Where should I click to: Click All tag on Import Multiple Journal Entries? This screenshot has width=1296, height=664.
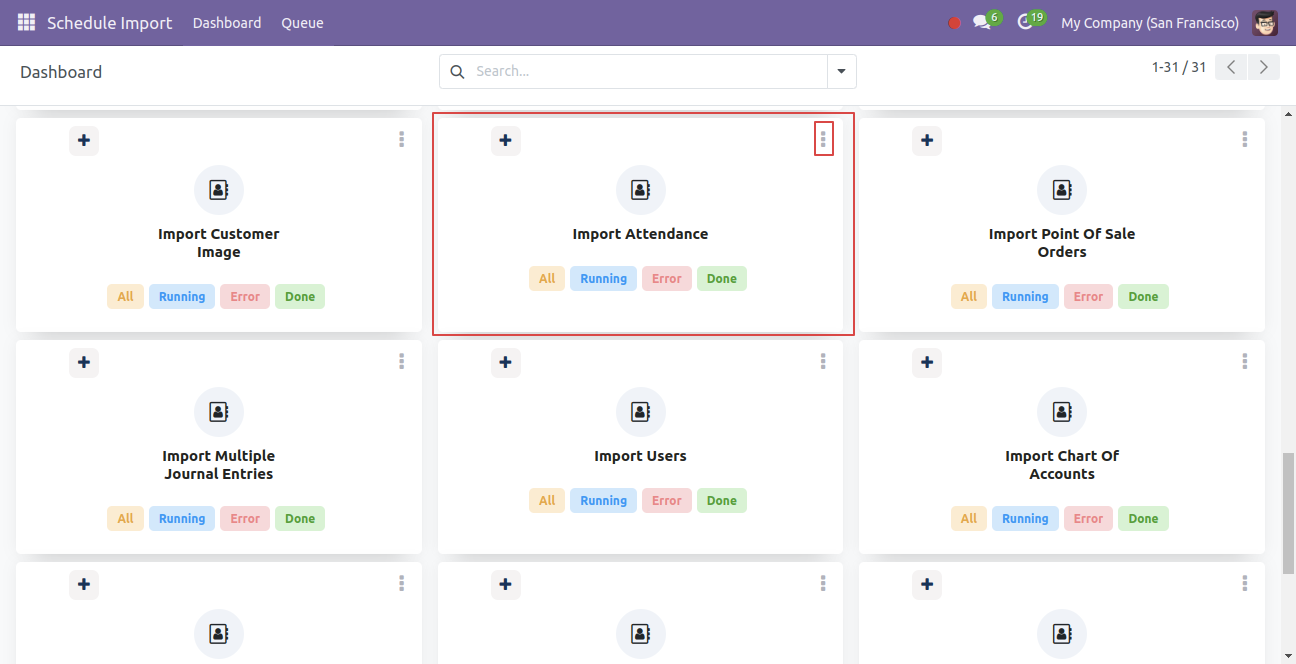pyautogui.click(x=125, y=519)
